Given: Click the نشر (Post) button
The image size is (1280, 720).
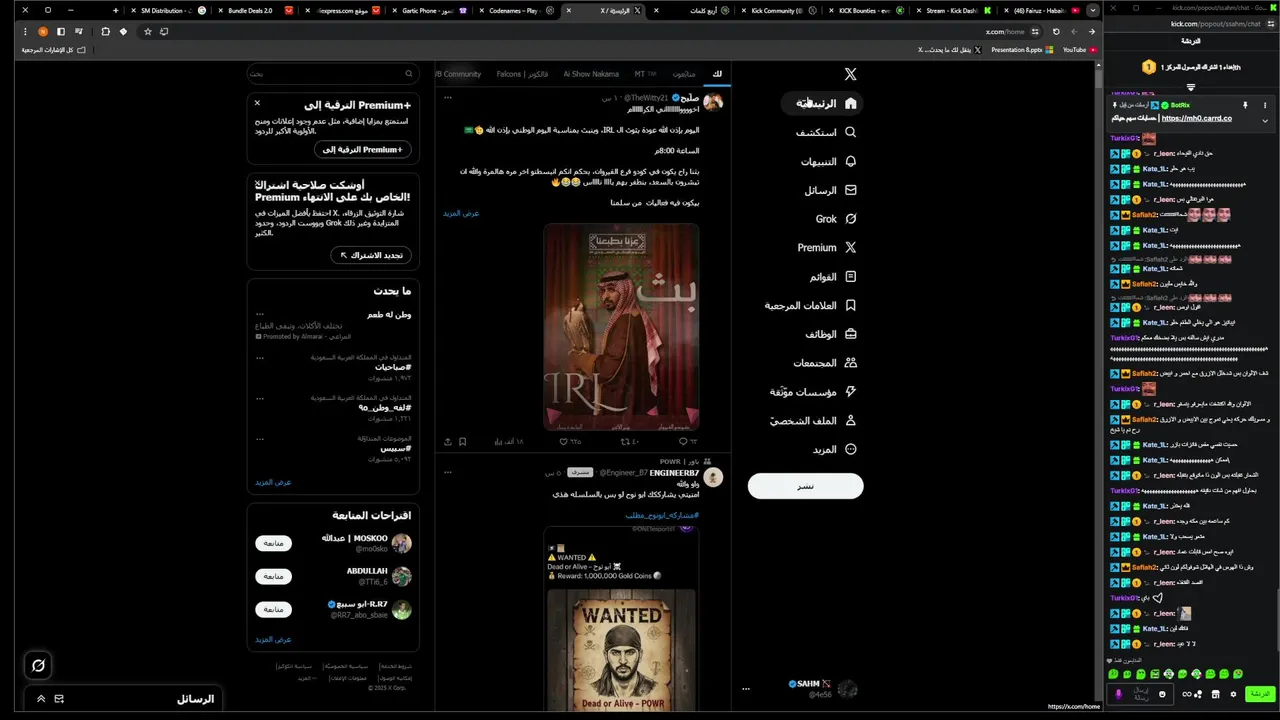Looking at the screenshot, I should coord(805,486).
